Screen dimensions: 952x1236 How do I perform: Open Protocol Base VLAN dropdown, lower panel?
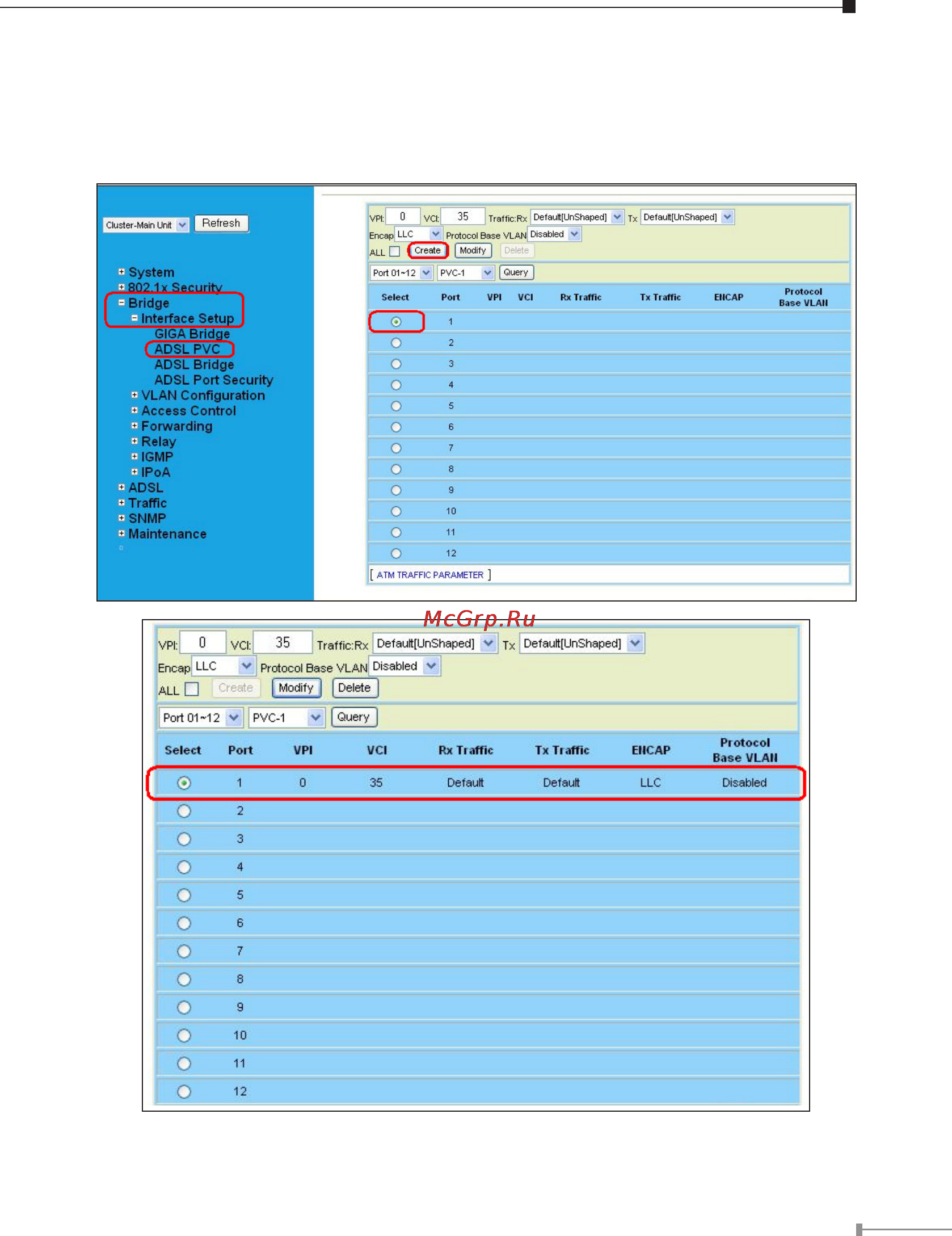pyautogui.click(x=405, y=666)
